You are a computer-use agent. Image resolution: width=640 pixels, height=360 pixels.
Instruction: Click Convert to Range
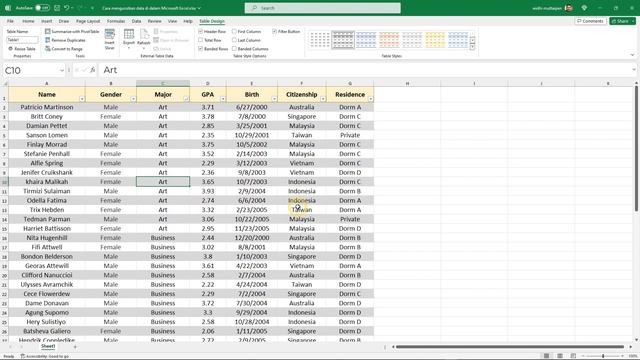click(x=64, y=49)
